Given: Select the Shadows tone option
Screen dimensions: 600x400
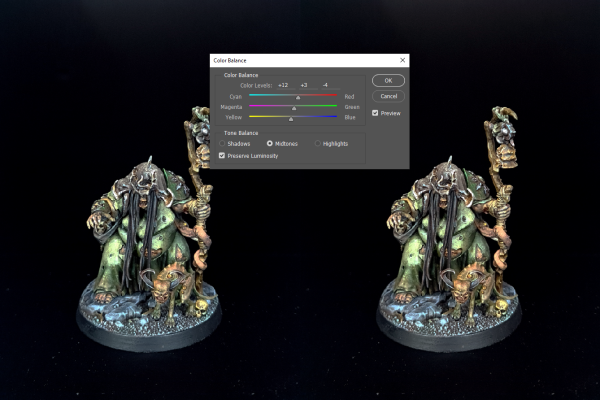Looking at the screenshot, I should pyautogui.click(x=222, y=143).
